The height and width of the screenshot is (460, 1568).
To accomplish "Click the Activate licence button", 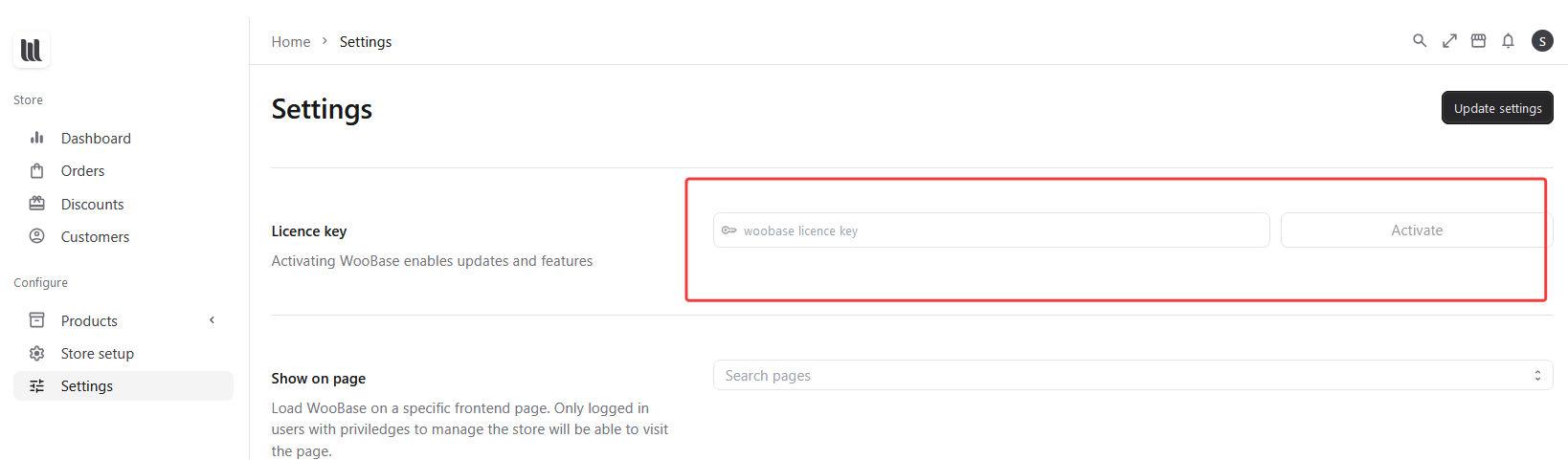I will [1416, 230].
